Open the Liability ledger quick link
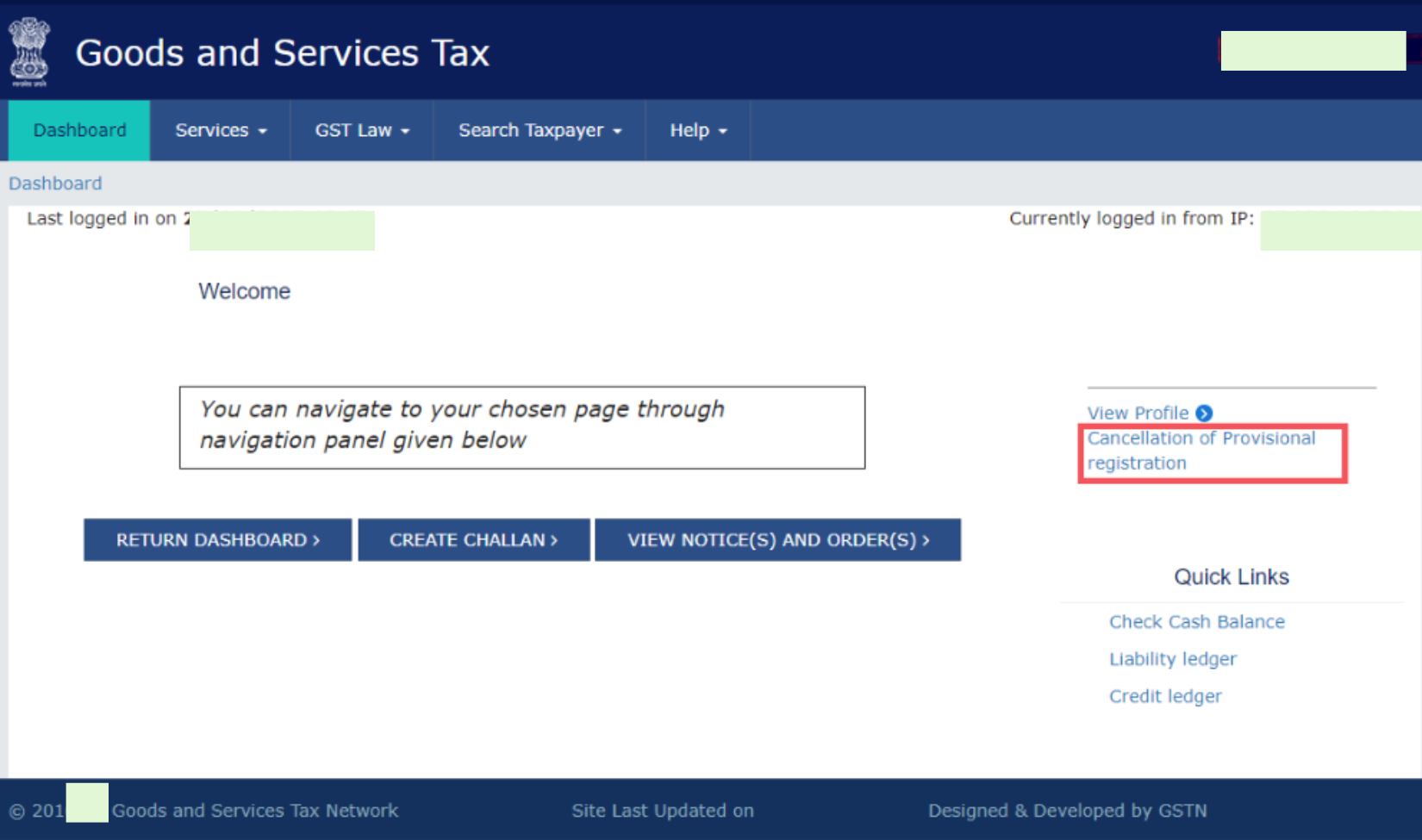This screenshot has height=840, width=1422. (x=1172, y=659)
